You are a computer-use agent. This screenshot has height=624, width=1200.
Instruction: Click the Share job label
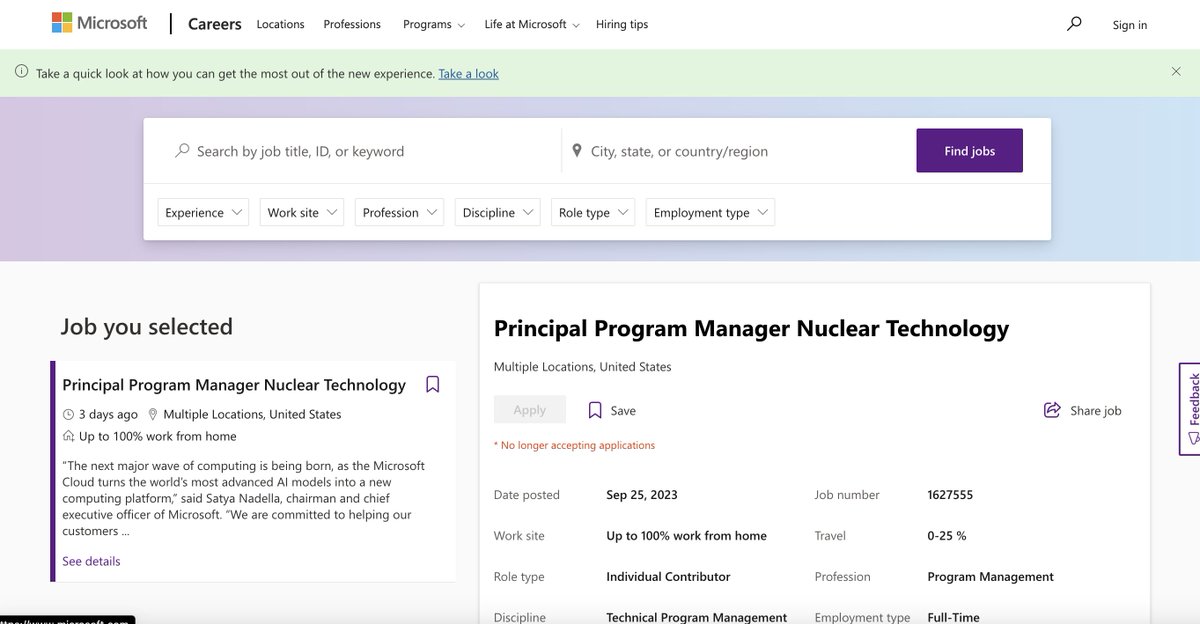[1096, 411]
